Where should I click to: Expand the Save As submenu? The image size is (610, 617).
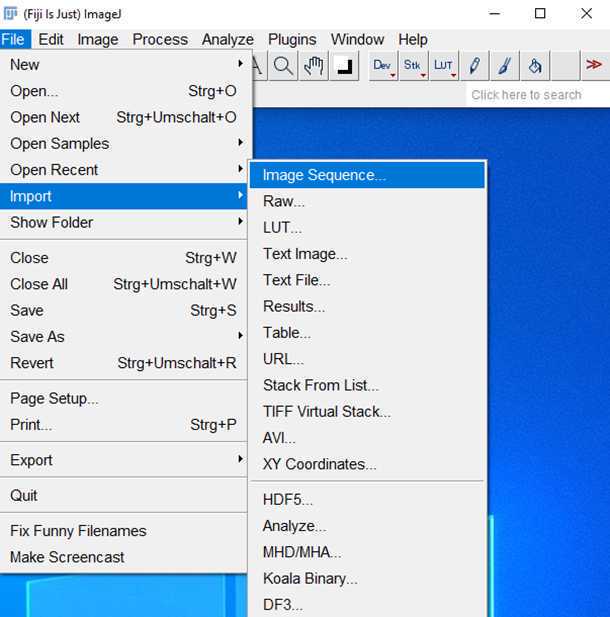(x=124, y=337)
